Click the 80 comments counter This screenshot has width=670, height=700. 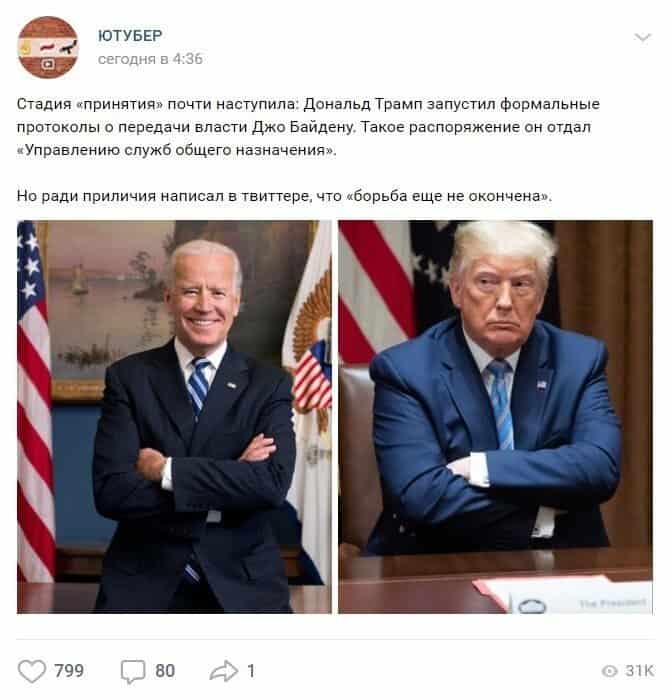[x=165, y=671]
